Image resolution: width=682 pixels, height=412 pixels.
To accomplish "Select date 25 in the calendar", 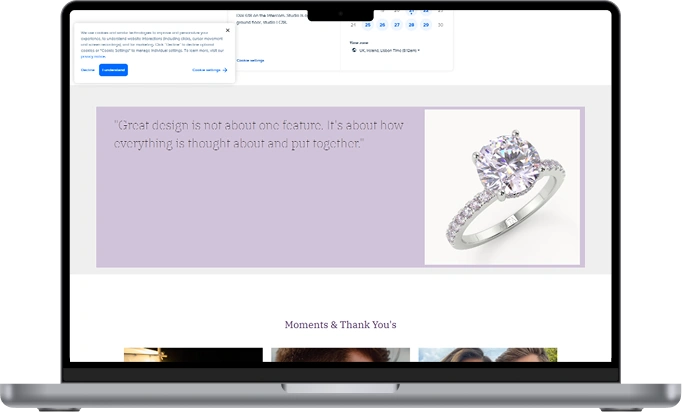I will pyautogui.click(x=367, y=25).
